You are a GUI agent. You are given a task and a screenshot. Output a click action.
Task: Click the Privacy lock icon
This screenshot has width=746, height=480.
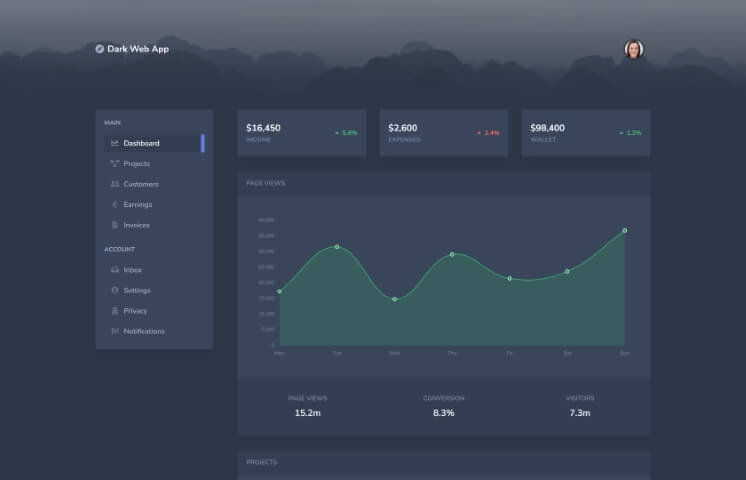pos(115,311)
